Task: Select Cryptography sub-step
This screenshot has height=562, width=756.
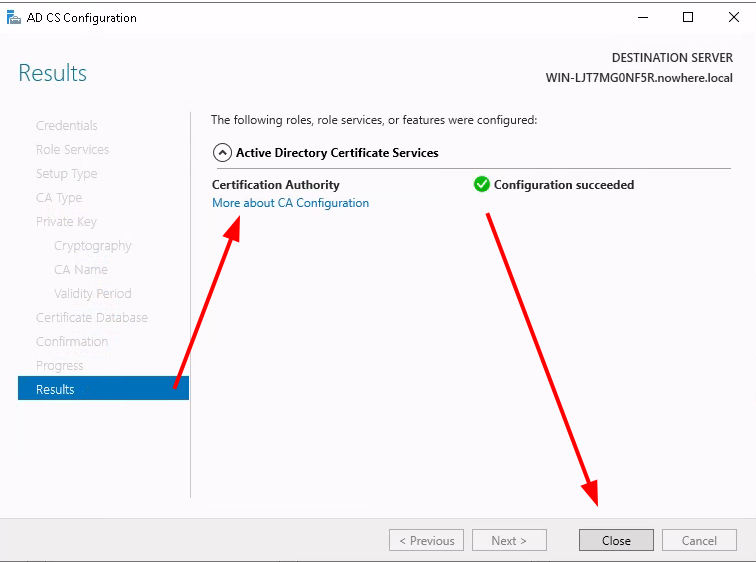Action: [93, 246]
